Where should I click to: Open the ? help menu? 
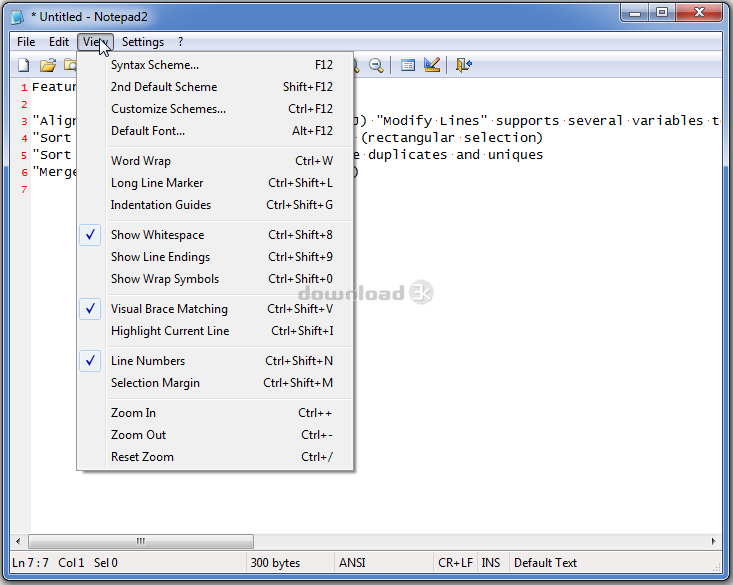point(180,42)
